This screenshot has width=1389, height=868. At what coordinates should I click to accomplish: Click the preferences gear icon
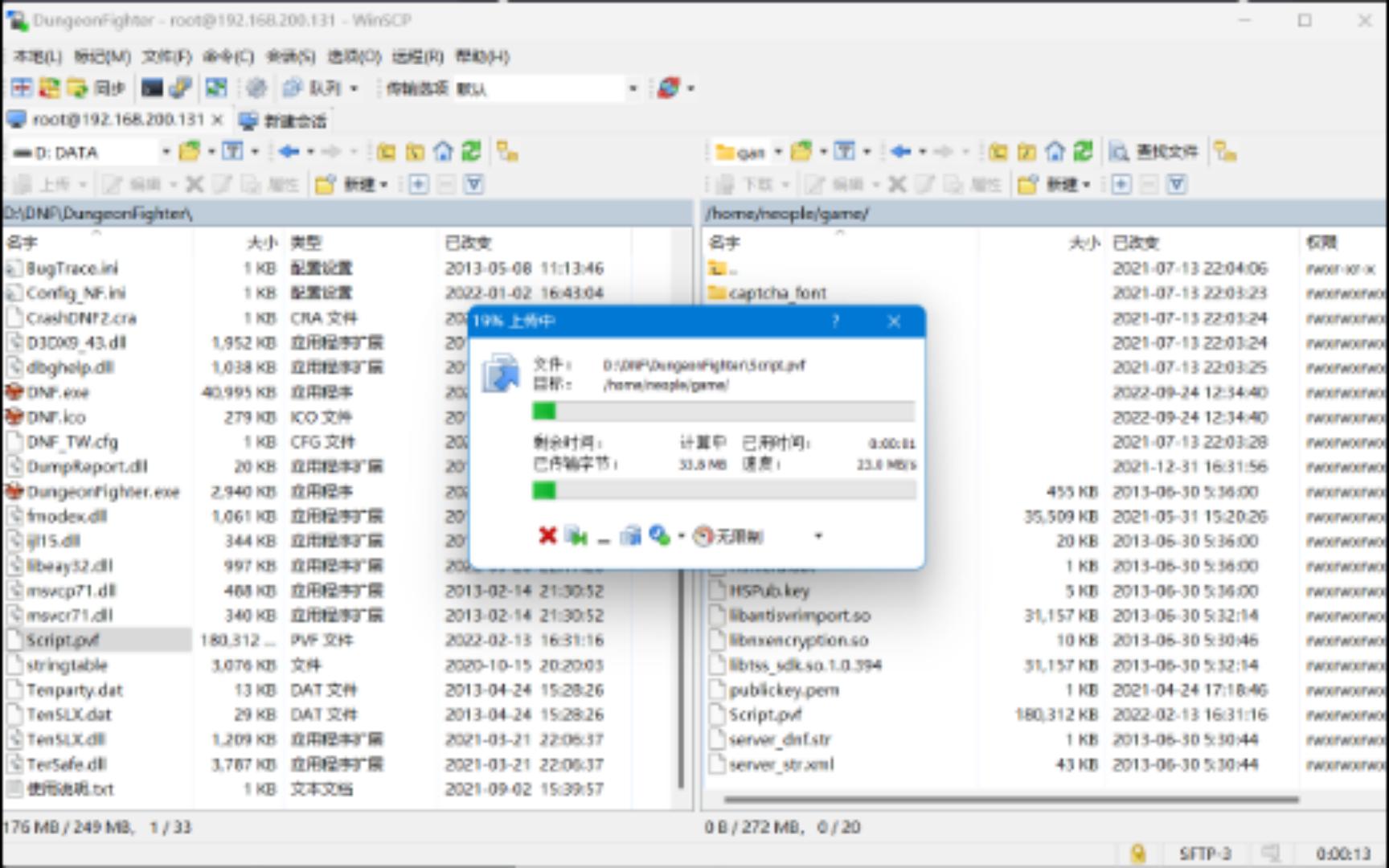(x=256, y=88)
